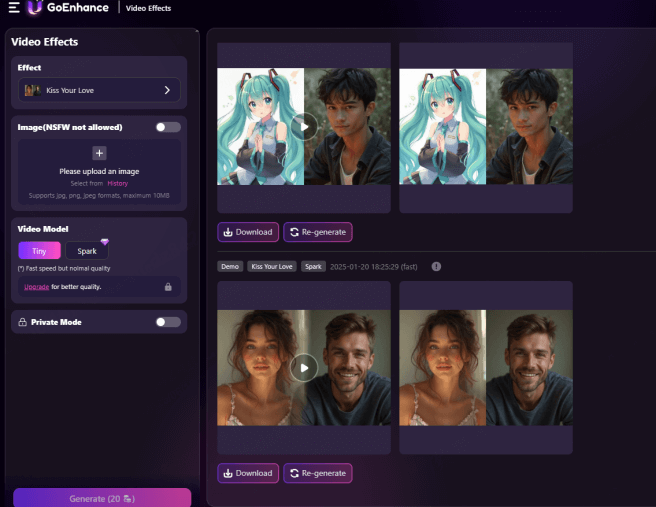Open the anime source image thumbnail
Viewport: 656px width, 507px height.
[486, 127]
